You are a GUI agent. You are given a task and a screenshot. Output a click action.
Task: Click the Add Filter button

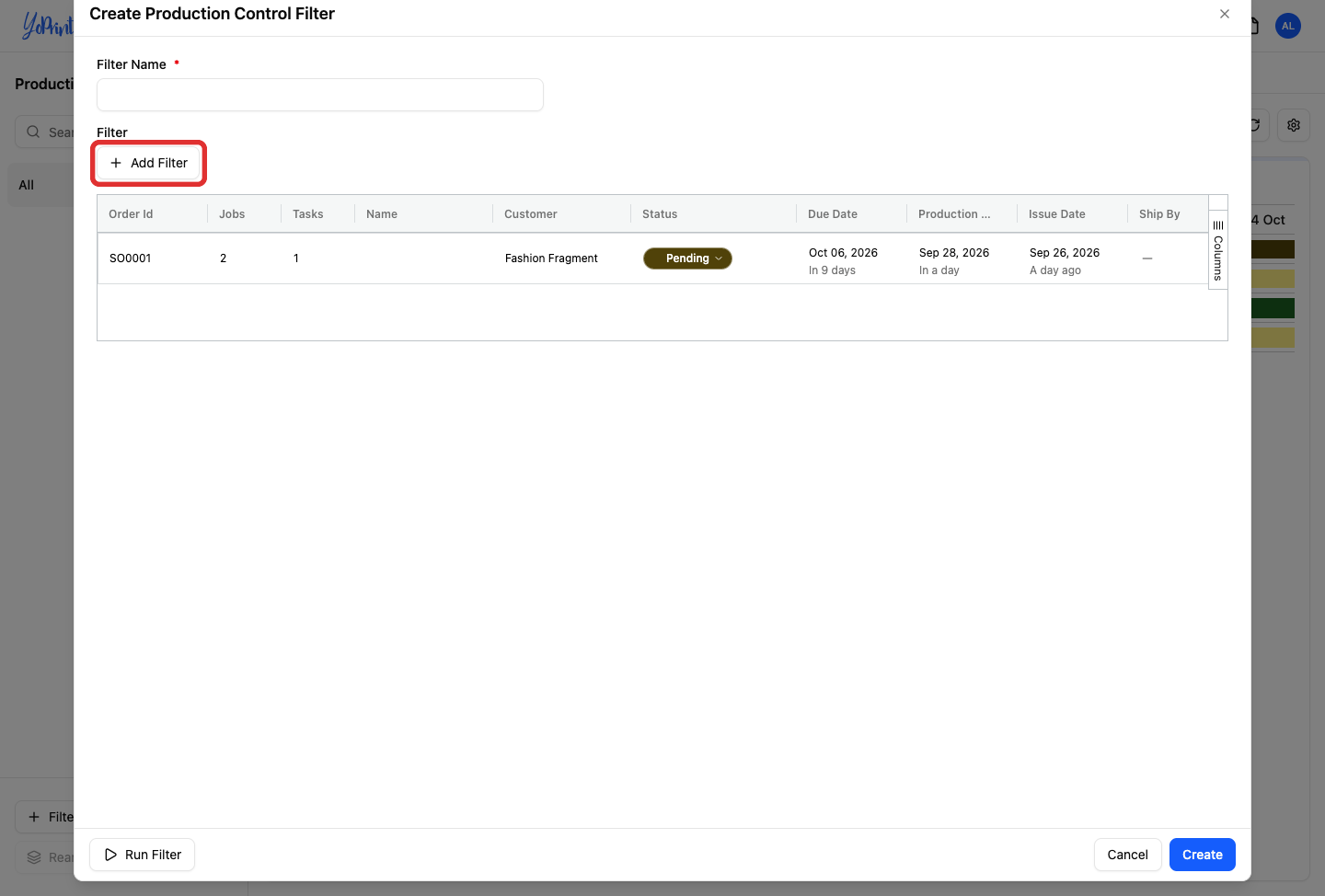(x=148, y=163)
